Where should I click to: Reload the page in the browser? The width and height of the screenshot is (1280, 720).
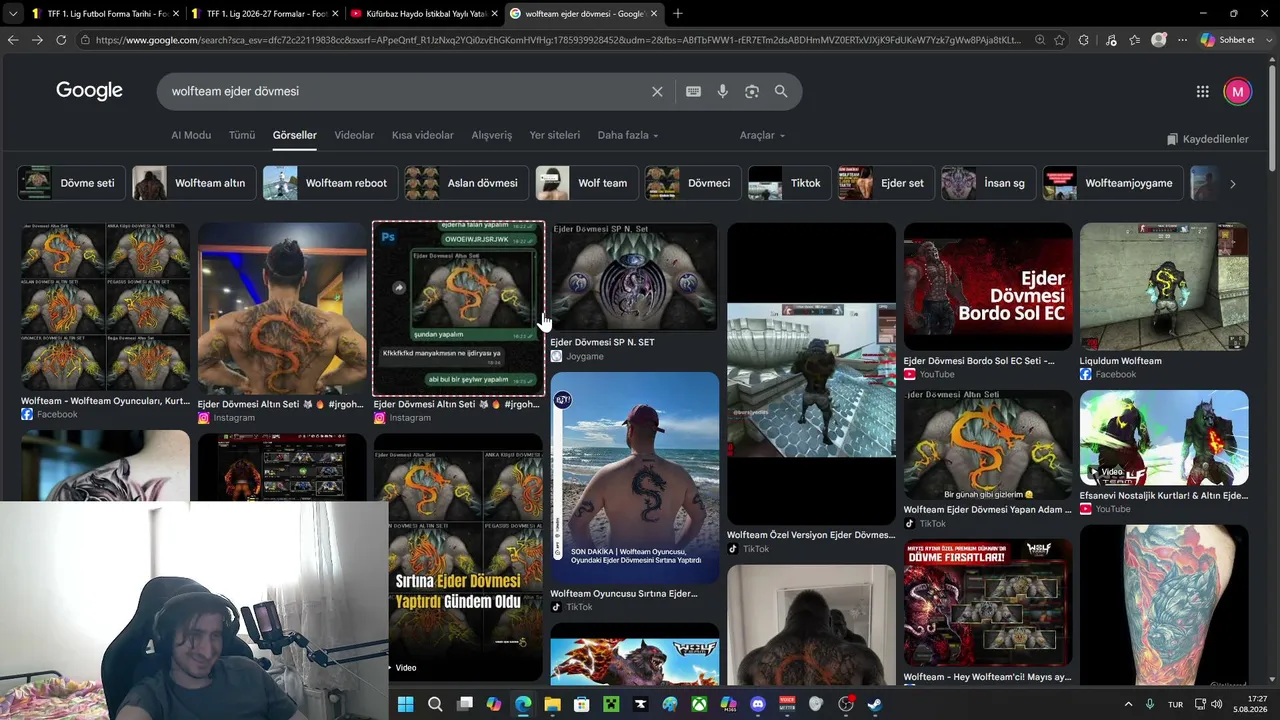[x=61, y=40]
